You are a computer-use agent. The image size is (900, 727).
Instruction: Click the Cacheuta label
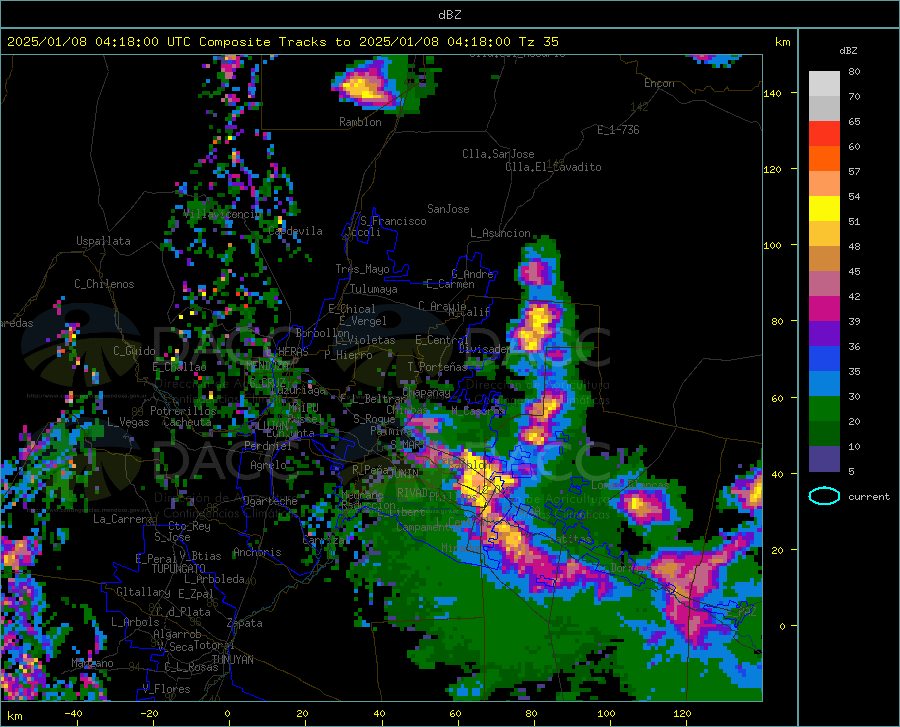point(187,422)
